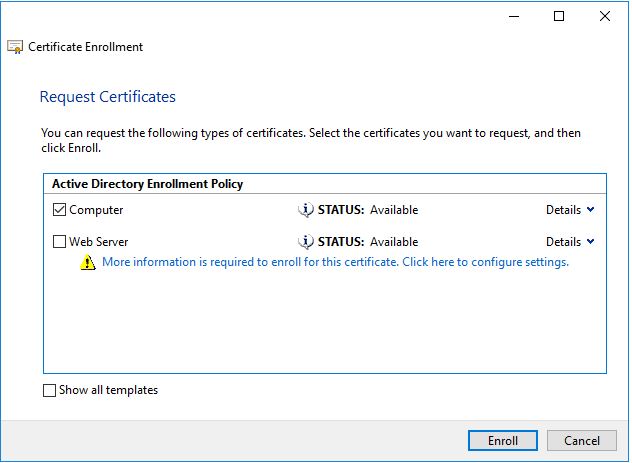Expand Details chevron for Web Server certificate
Viewport: 632px width, 463px height.
pyautogui.click(x=591, y=242)
